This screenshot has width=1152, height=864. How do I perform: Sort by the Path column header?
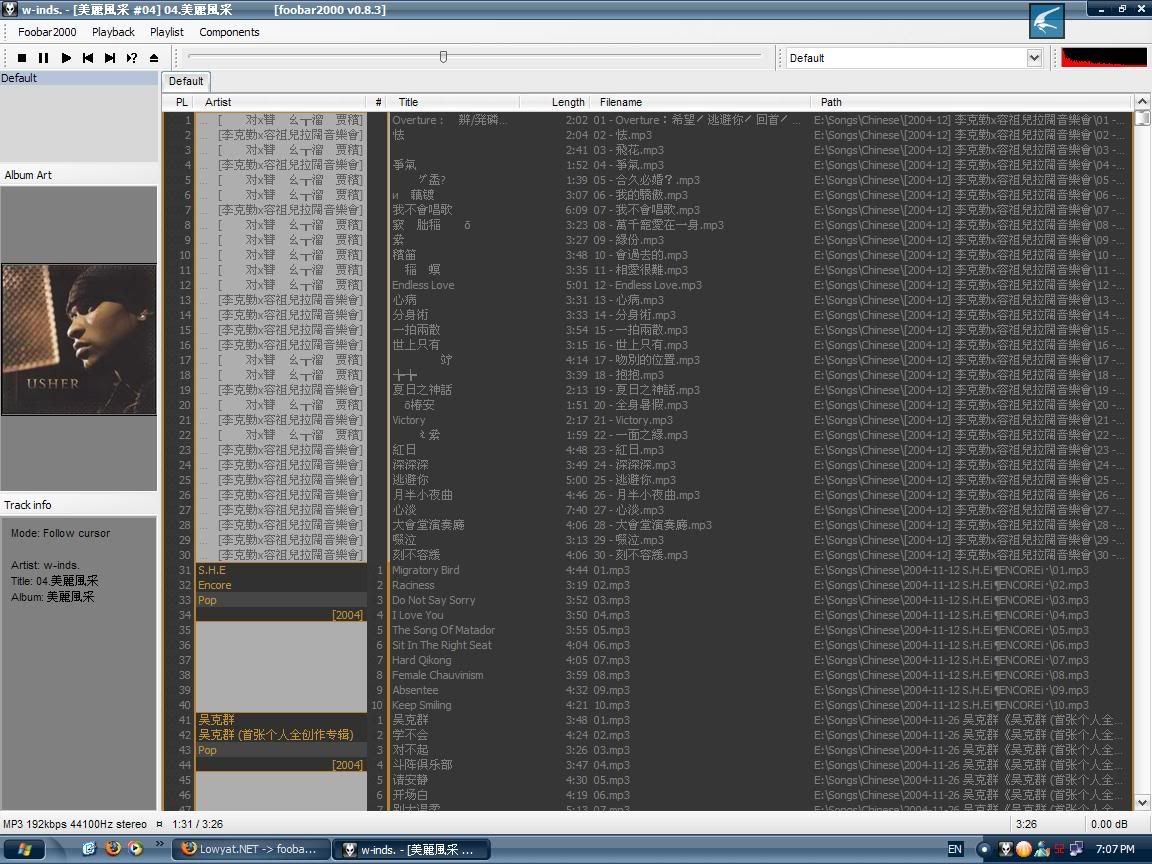pyautogui.click(x=971, y=102)
